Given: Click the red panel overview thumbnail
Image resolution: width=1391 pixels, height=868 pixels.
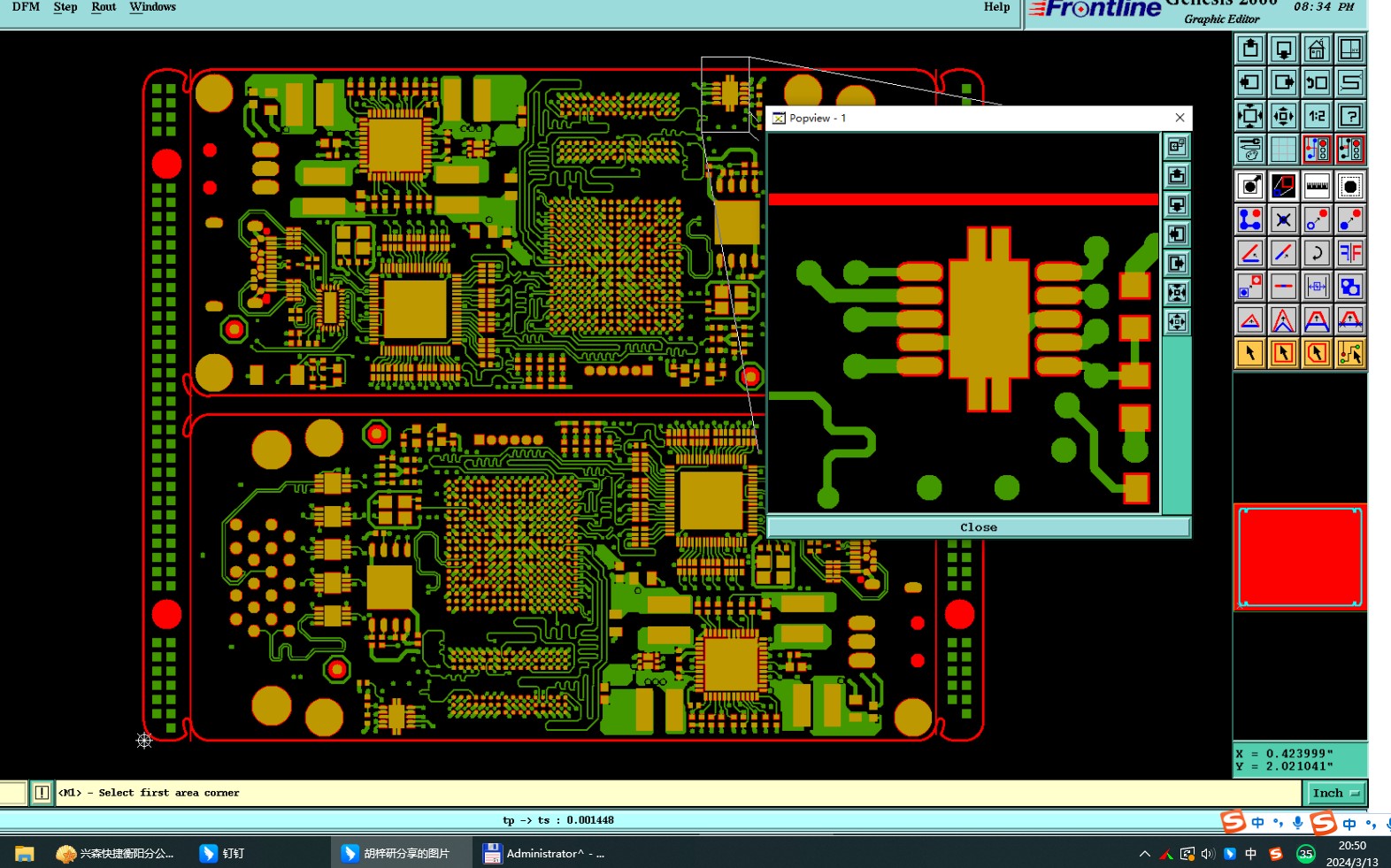Looking at the screenshot, I should click(x=1300, y=557).
